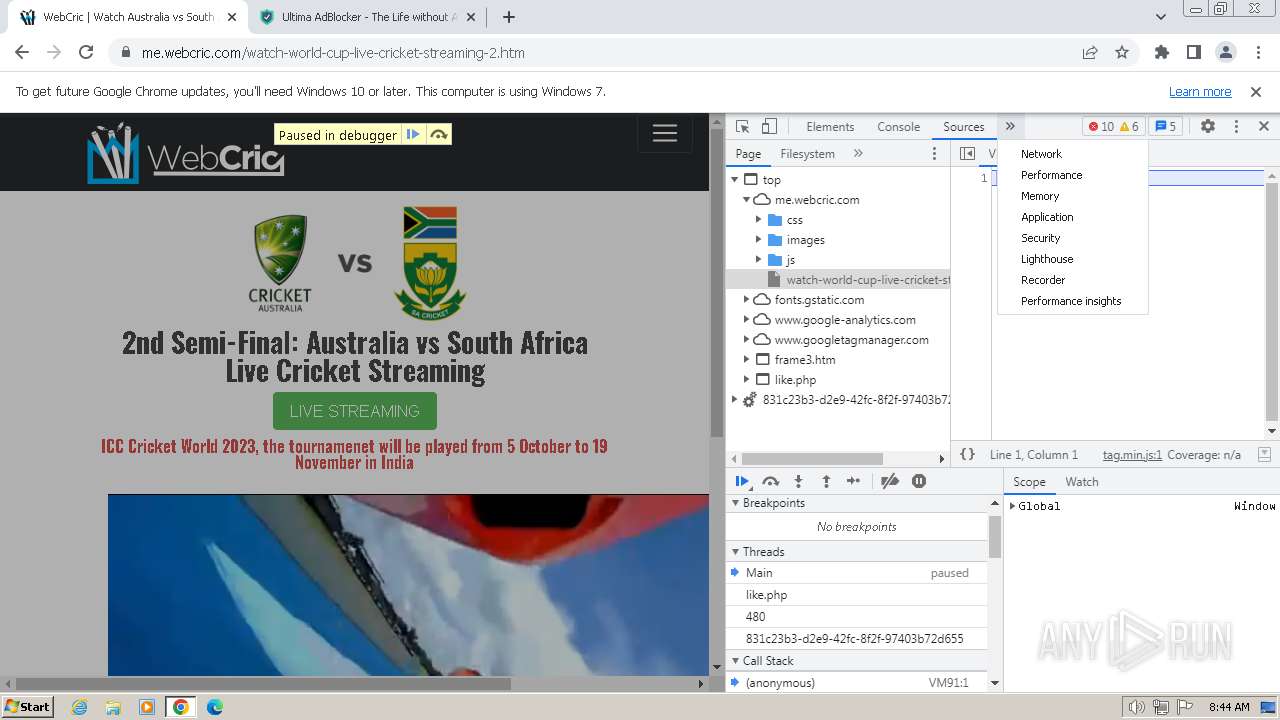Viewport: 1280px width, 720px height.
Task: Collapse the Threads section
Action: (x=736, y=552)
